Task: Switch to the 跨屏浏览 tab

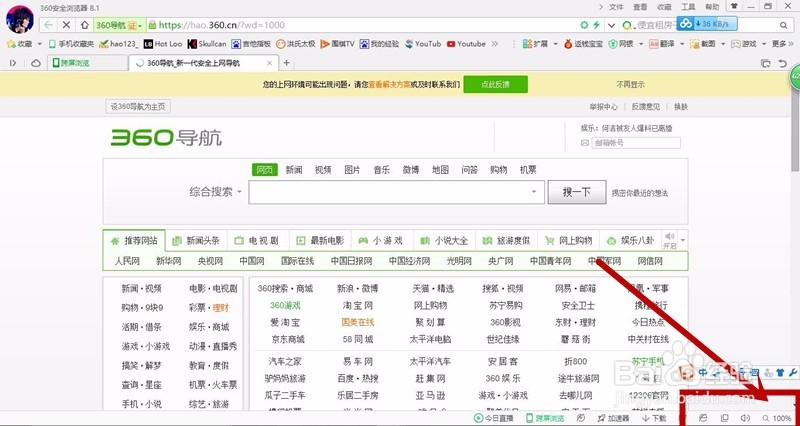Action: tap(88, 63)
